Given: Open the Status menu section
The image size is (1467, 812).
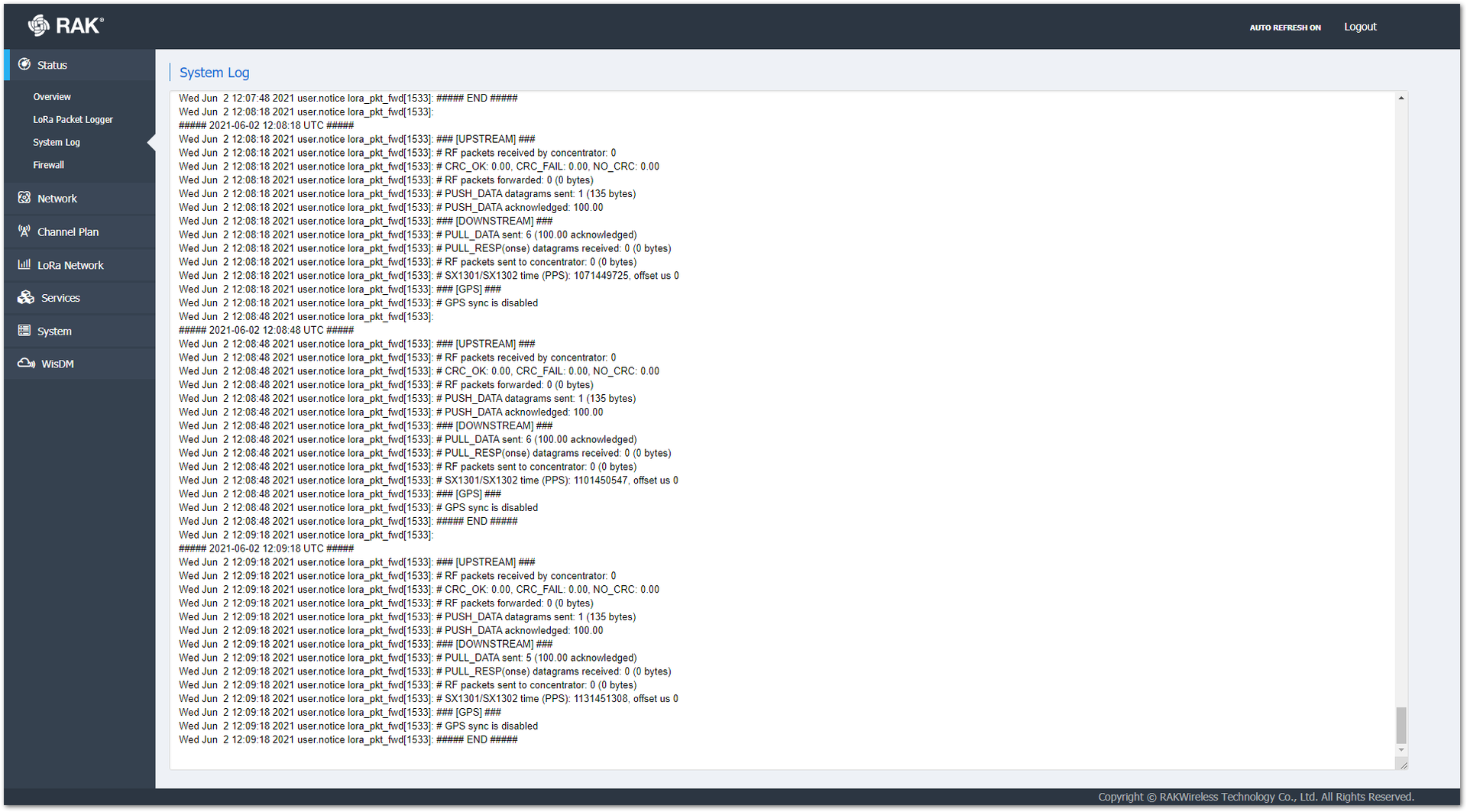Looking at the screenshot, I should click(x=79, y=65).
